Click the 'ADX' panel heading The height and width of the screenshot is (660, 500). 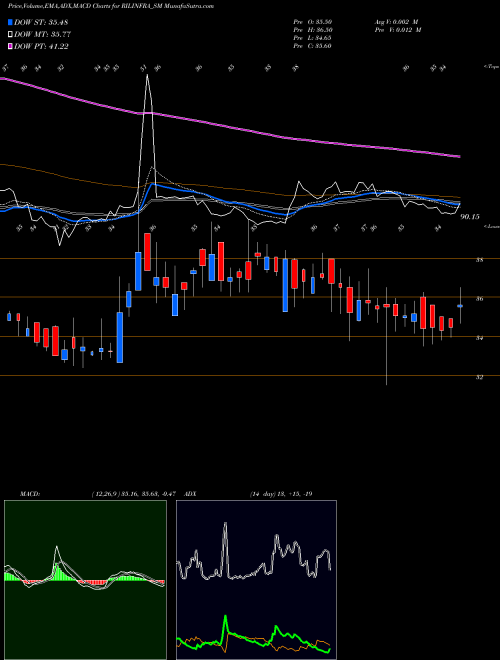(191, 494)
